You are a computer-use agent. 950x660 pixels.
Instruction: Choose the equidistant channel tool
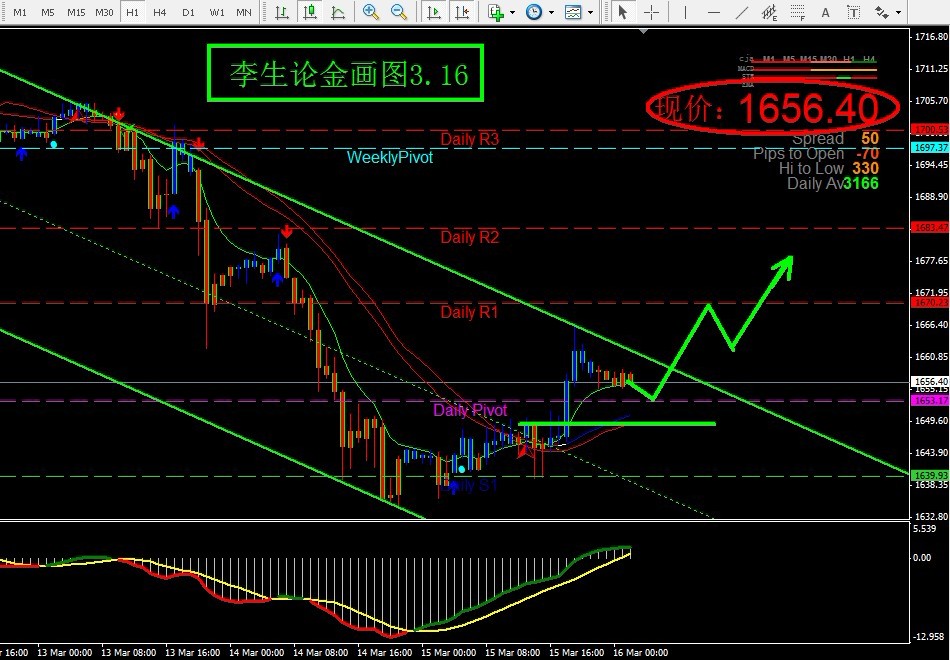[x=768, y=13]
